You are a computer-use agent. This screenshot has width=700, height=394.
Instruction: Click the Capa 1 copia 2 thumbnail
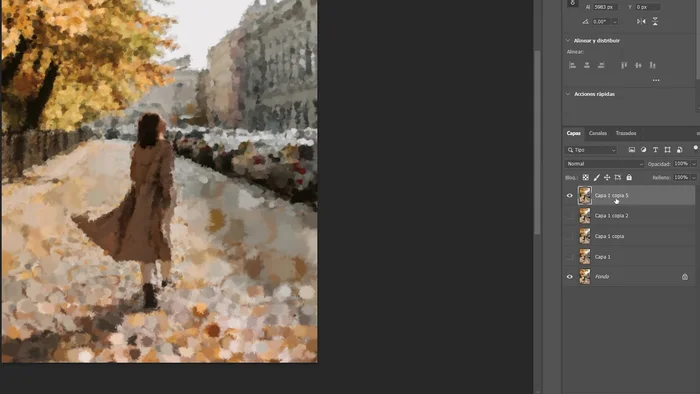click(x=585, y=216)
